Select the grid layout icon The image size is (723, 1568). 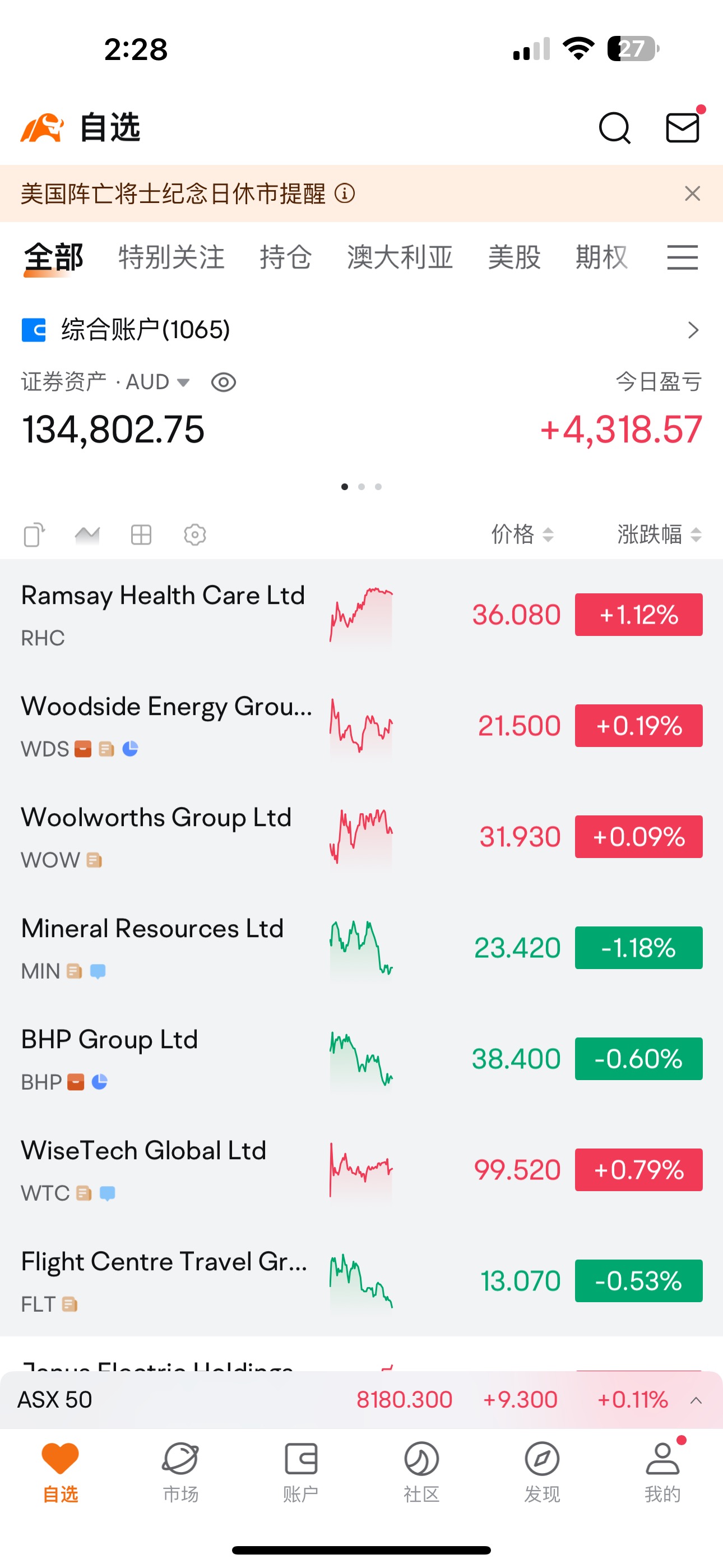point(141,534)
